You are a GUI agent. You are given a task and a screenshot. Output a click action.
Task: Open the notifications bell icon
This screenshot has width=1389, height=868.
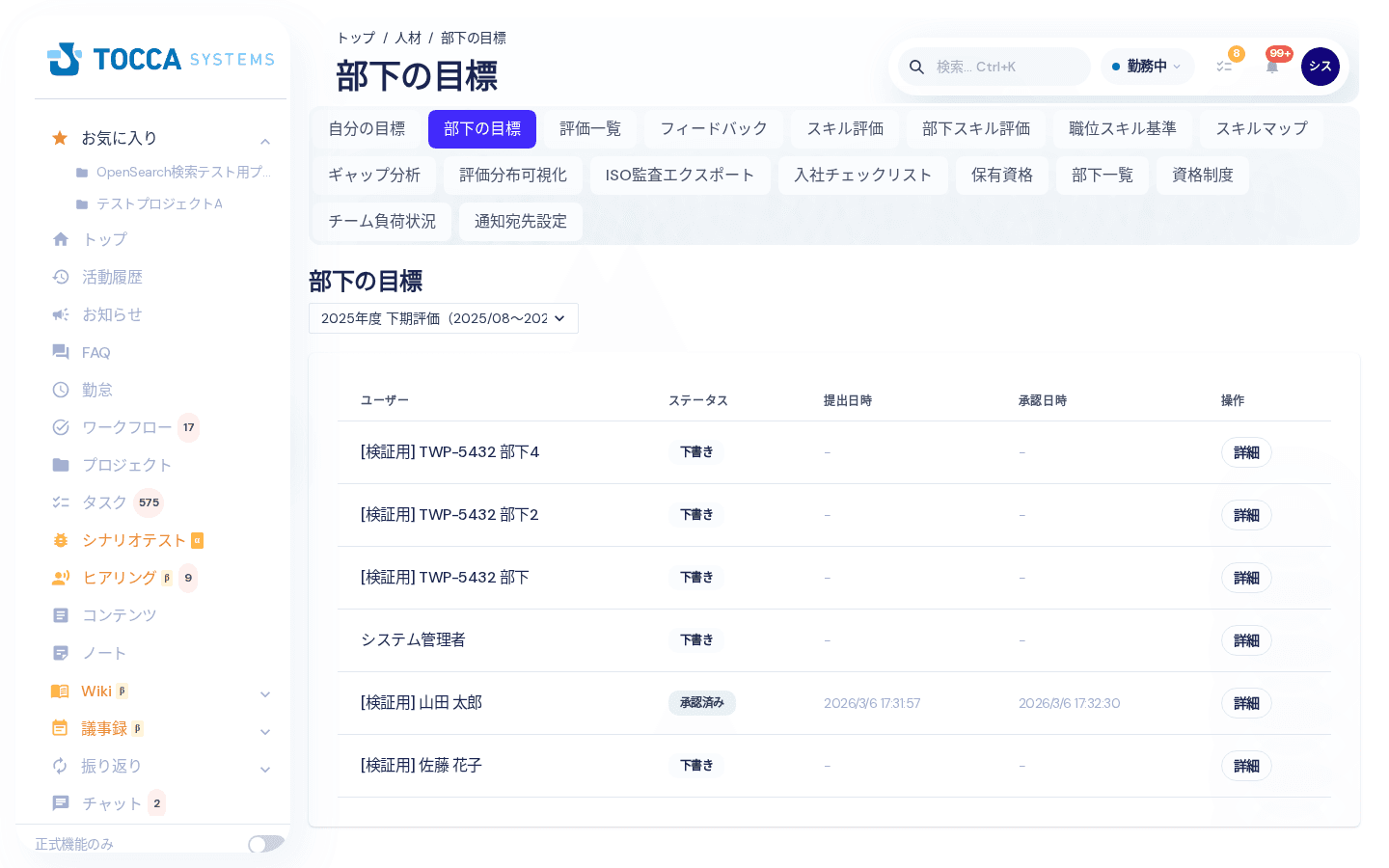1272,67
